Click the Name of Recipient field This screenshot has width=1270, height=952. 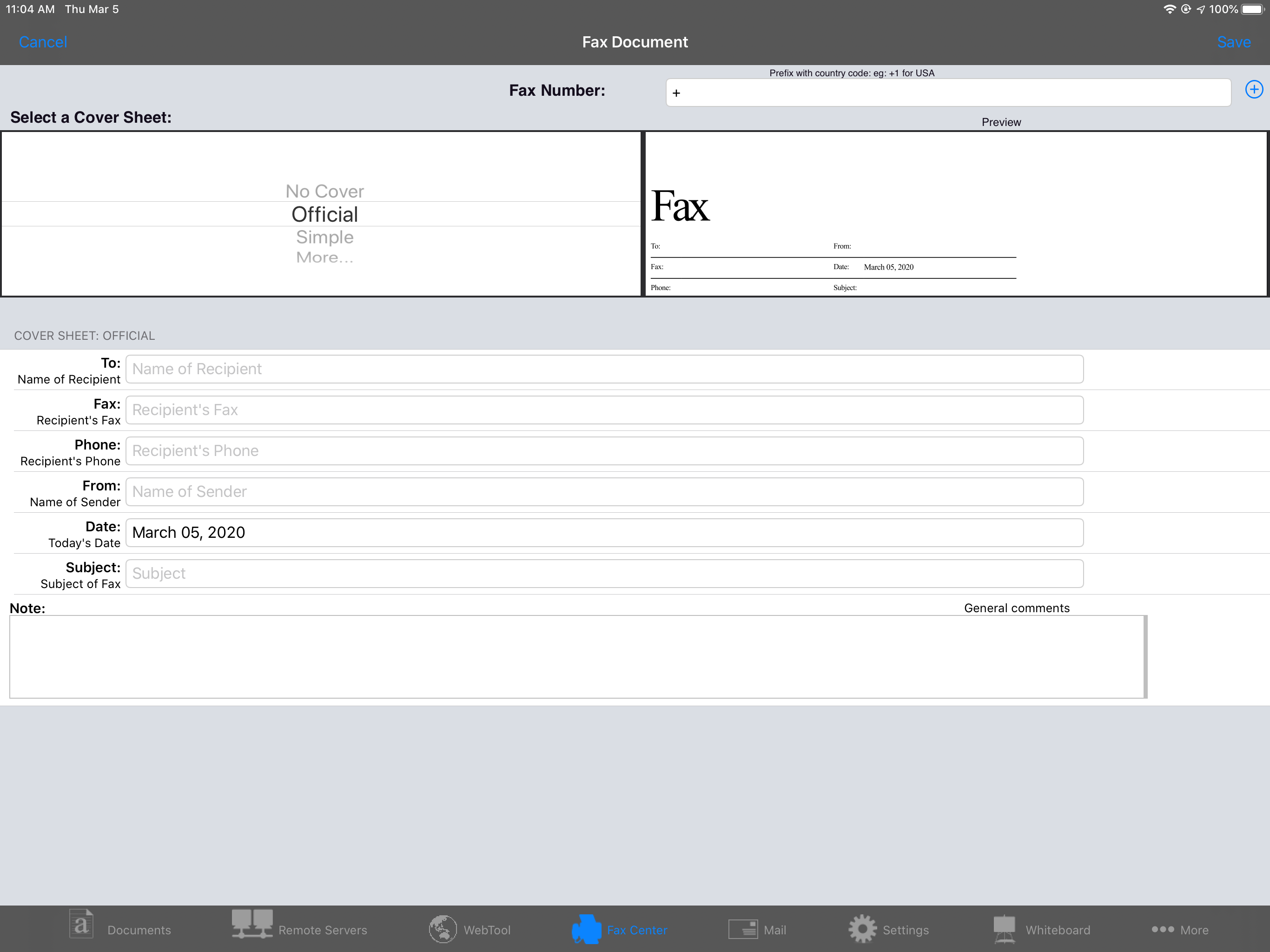pyautogui.click(x=604, y=369)
